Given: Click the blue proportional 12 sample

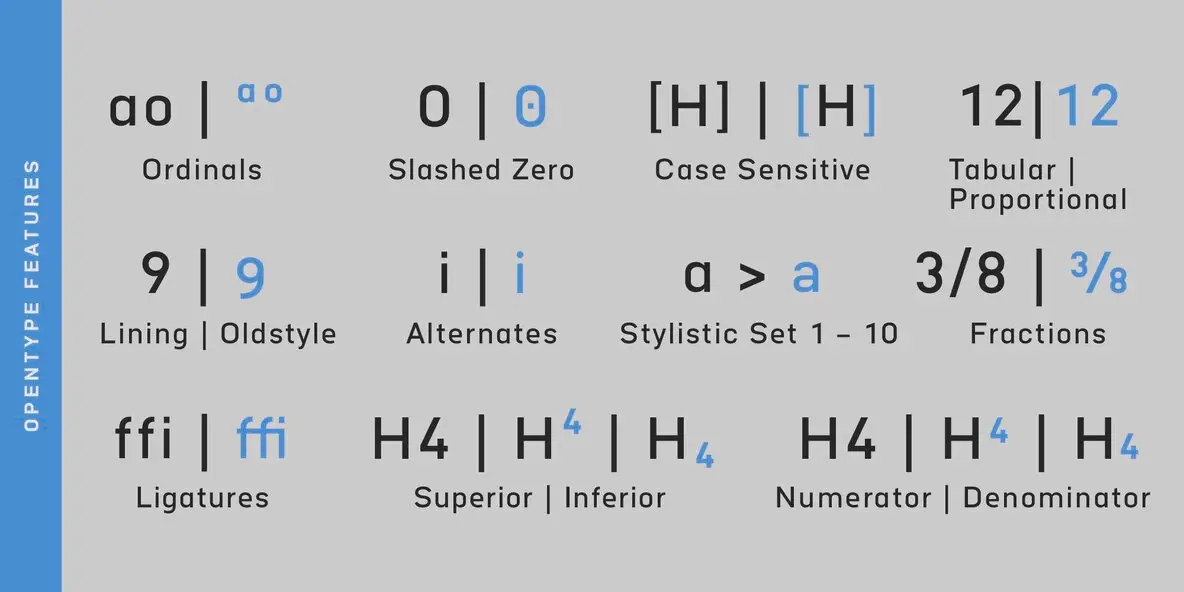Looking at the screenshot, I should [x=1087, y=106].
